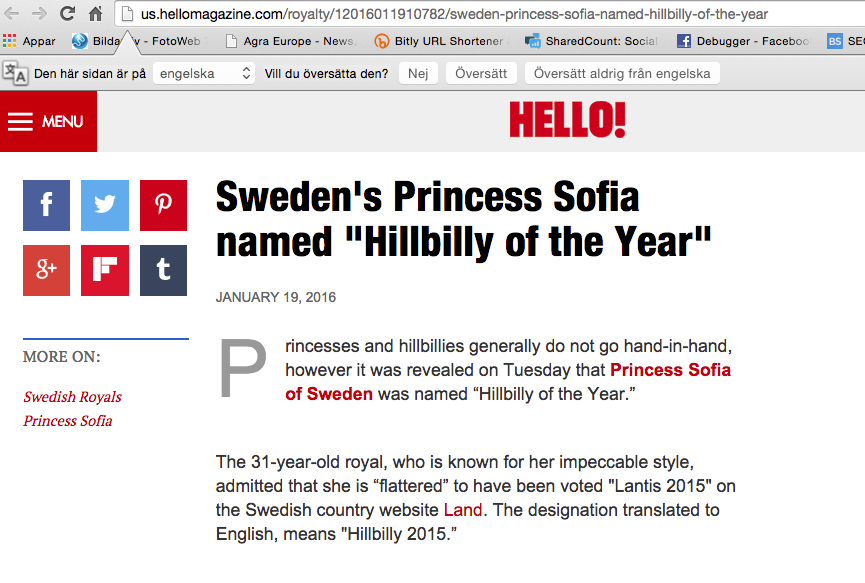865x583 pixels.
Task: Share the article on Tumblr
Action: [163, 270]
